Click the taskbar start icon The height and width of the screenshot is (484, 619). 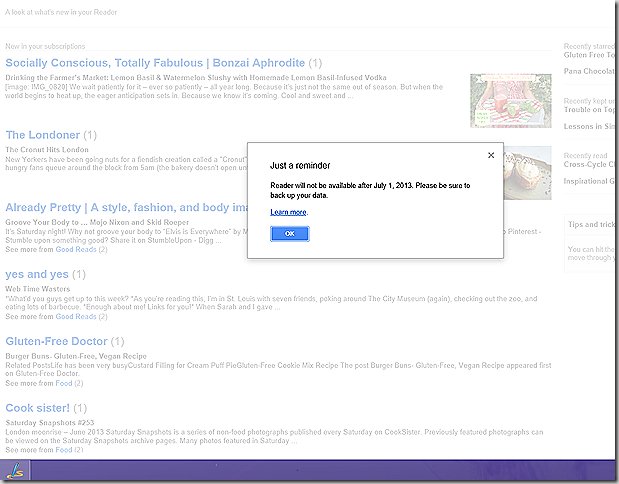(x=15, y=471)
